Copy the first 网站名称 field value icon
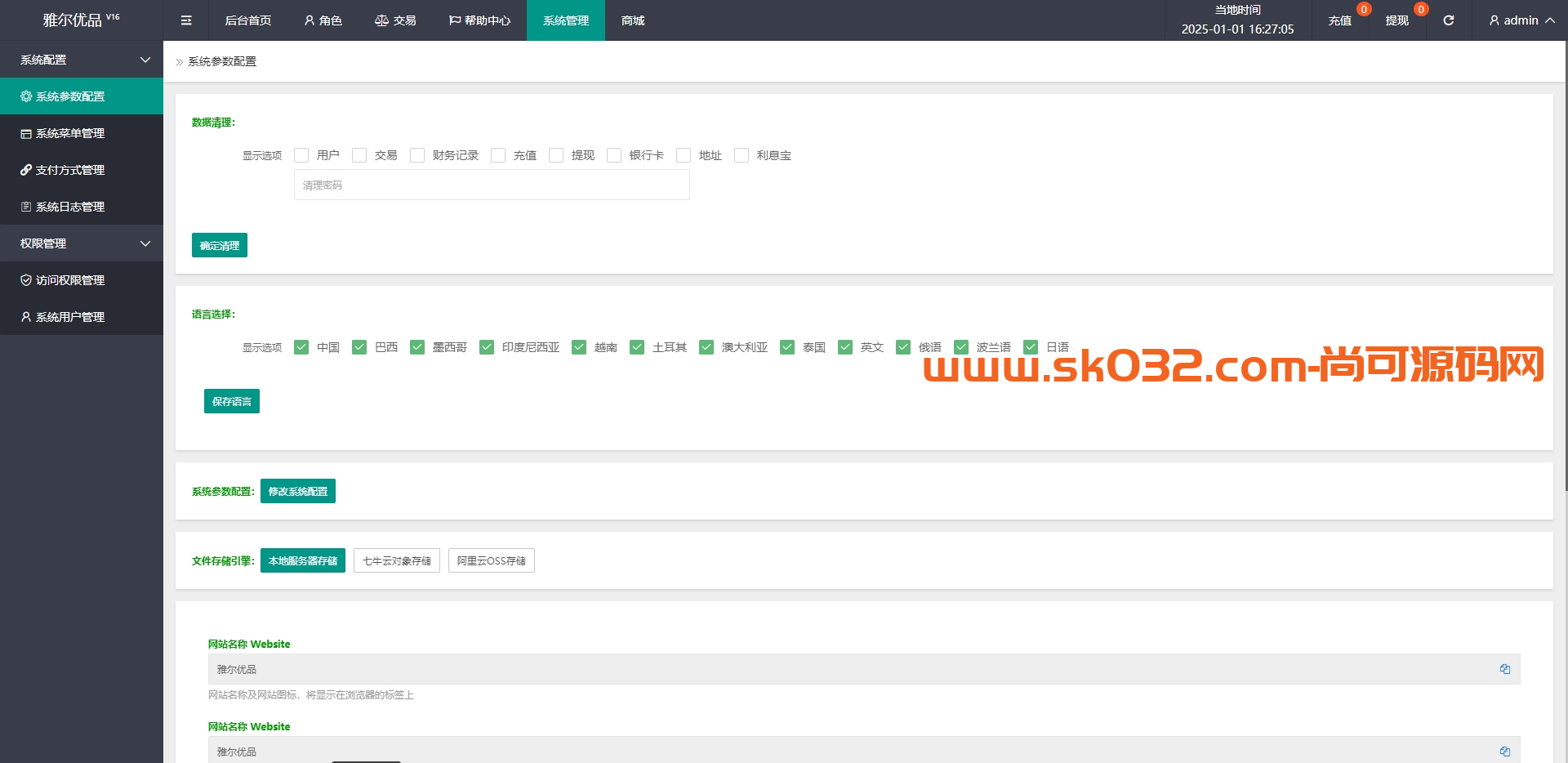 [x=1504, y=669]
